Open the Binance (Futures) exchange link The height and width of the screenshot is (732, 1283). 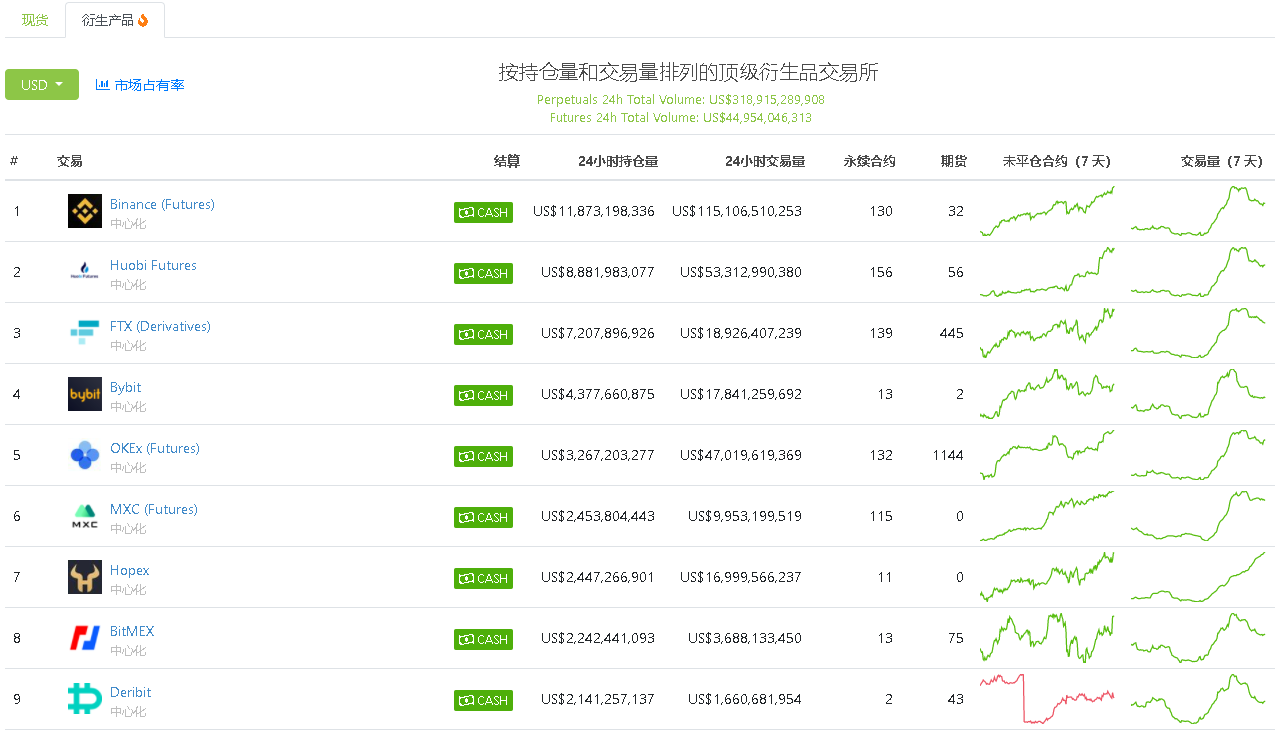click(x=162, y=204)
